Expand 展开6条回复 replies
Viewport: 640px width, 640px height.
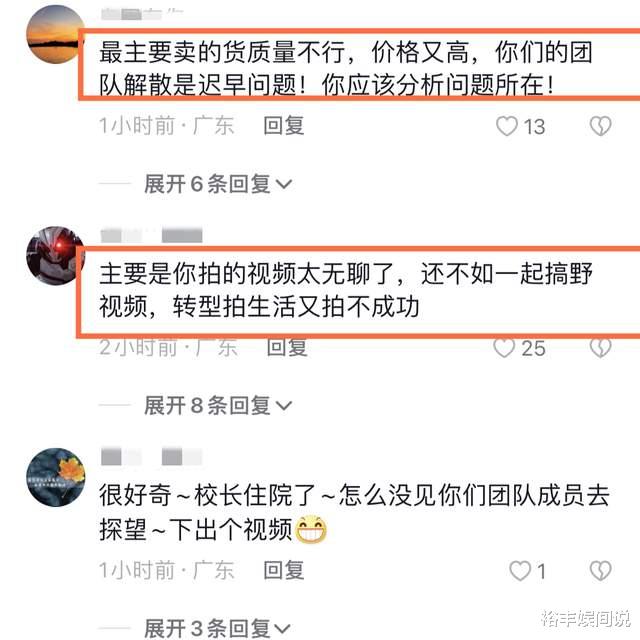pyautogui.click(x=218, y=184)
